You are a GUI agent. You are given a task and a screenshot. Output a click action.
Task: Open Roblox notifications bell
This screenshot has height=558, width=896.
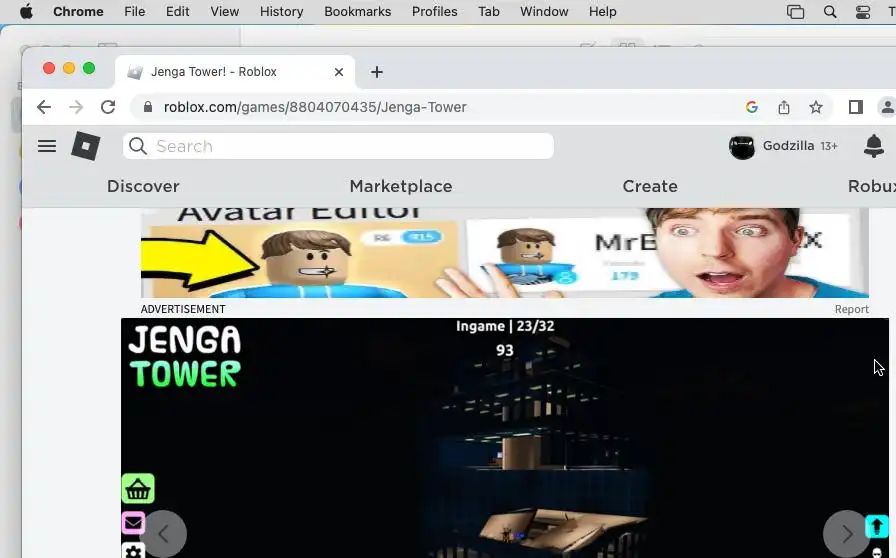coord(874,146)
